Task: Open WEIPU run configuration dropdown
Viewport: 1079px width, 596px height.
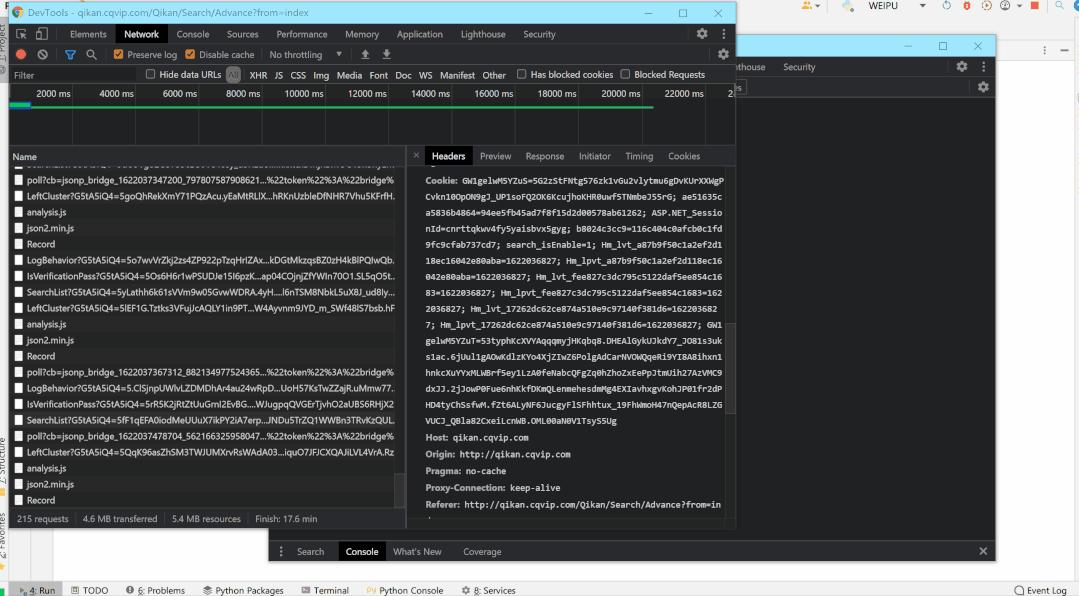Action: (922, 6)
